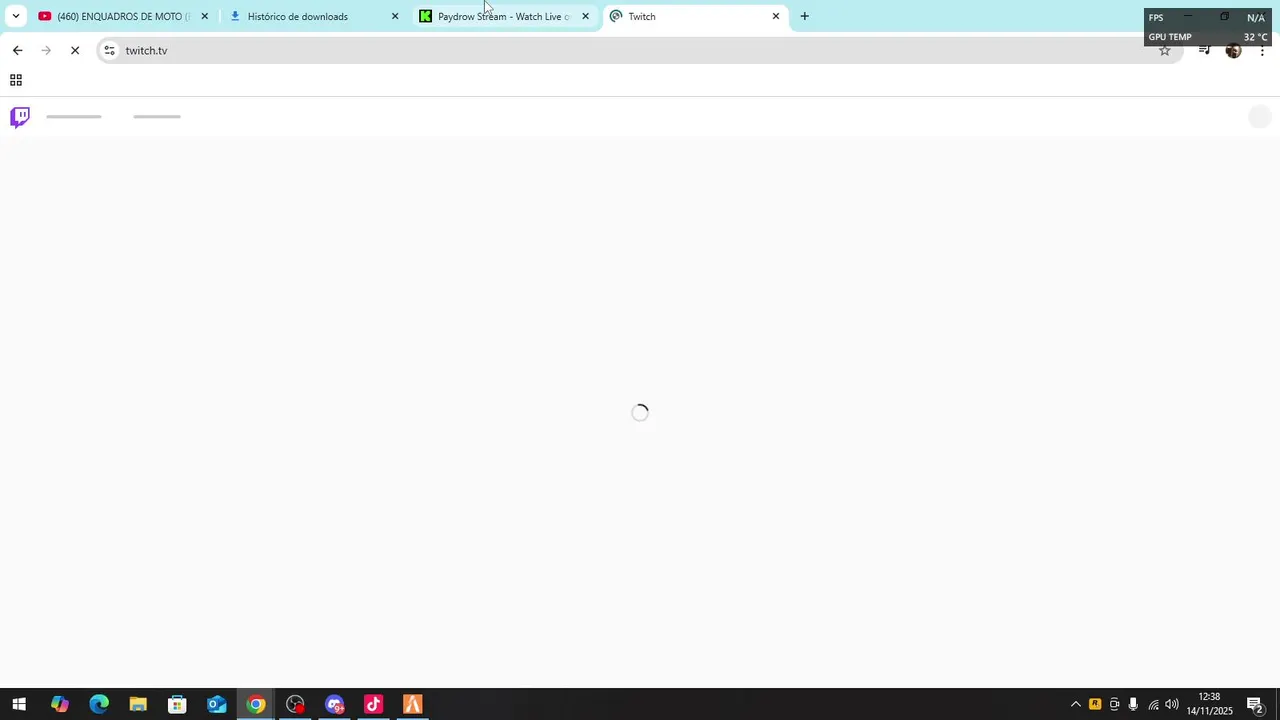This screenshot has height=720, width=1280.
Task: Open the Chrome profile avatar
Action: click(x=1233, y=50)
